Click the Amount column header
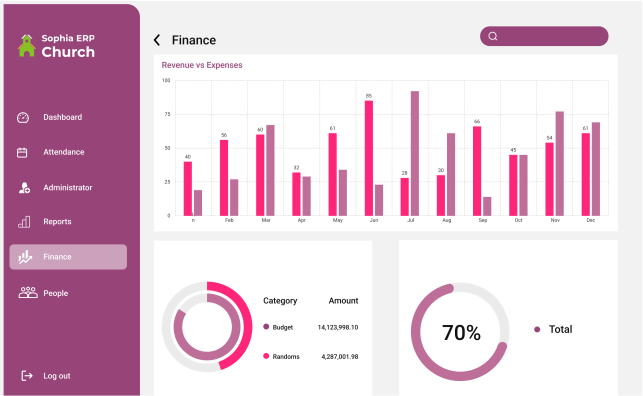Screen dimensions: 643x396 pos(343,301)
